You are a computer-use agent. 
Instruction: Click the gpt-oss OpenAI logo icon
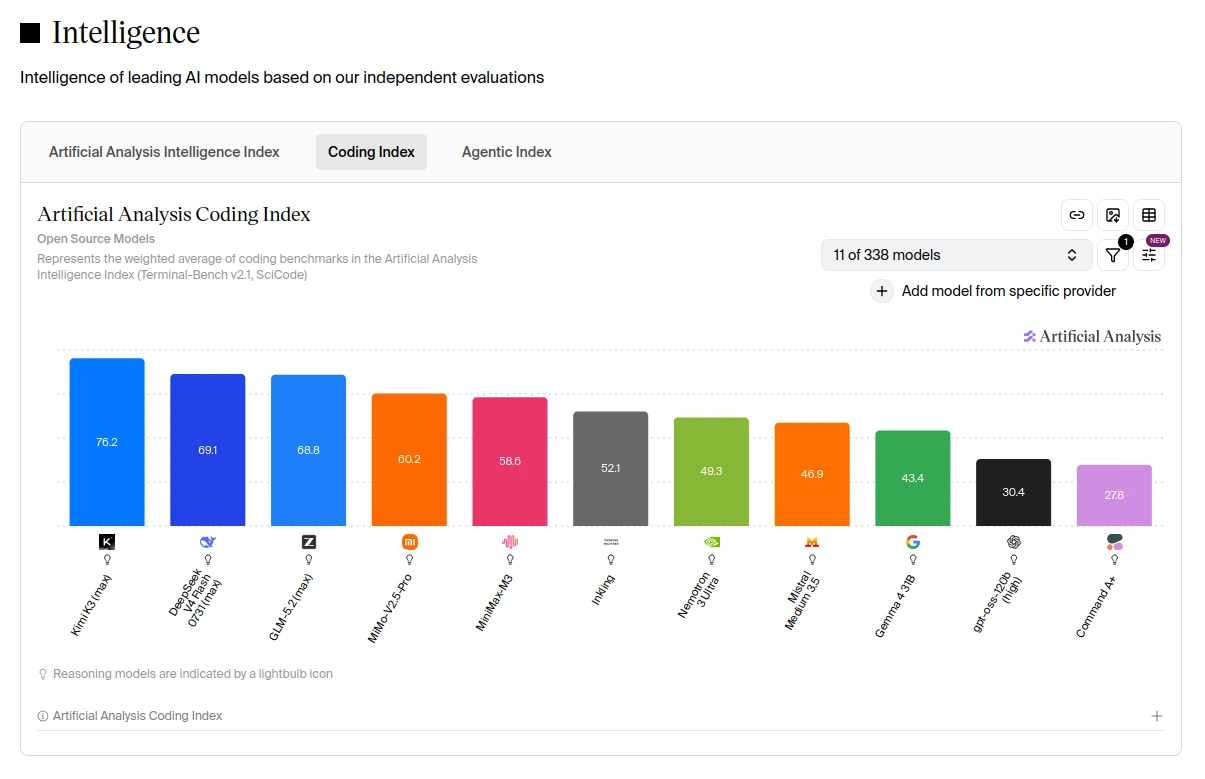tap(1014, 542)
